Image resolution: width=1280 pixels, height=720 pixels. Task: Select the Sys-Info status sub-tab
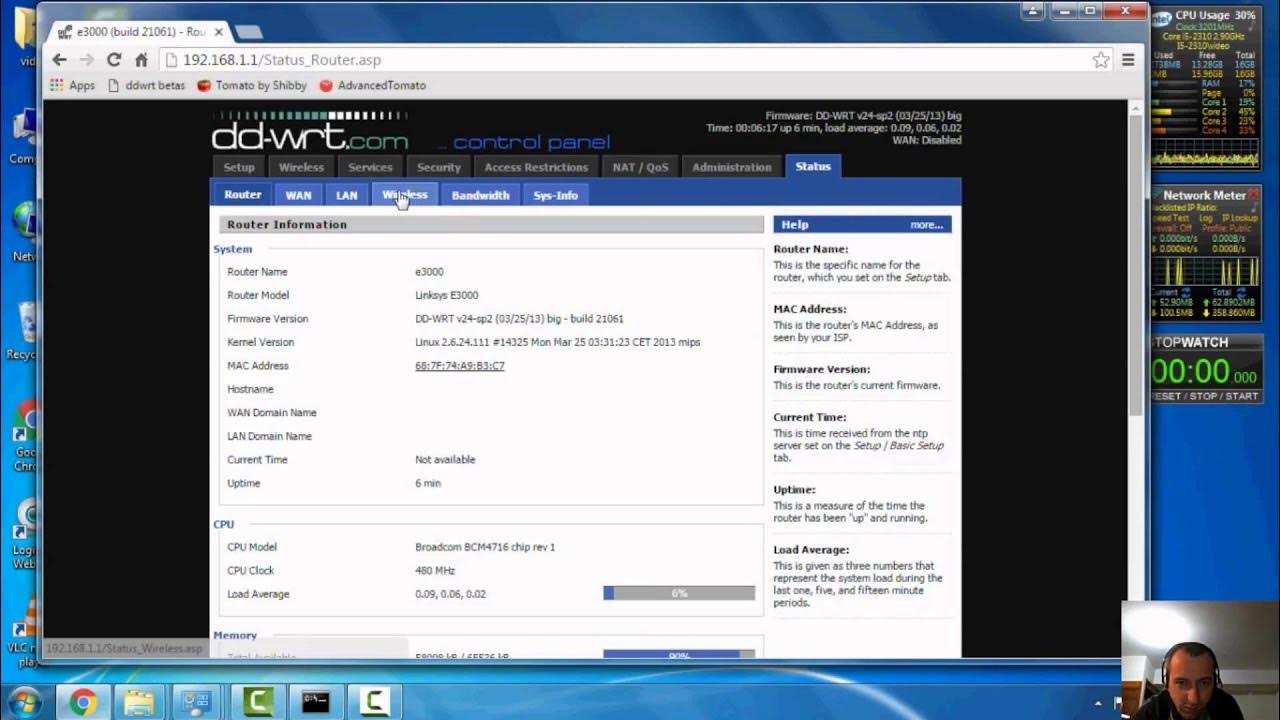pos(555,195)
